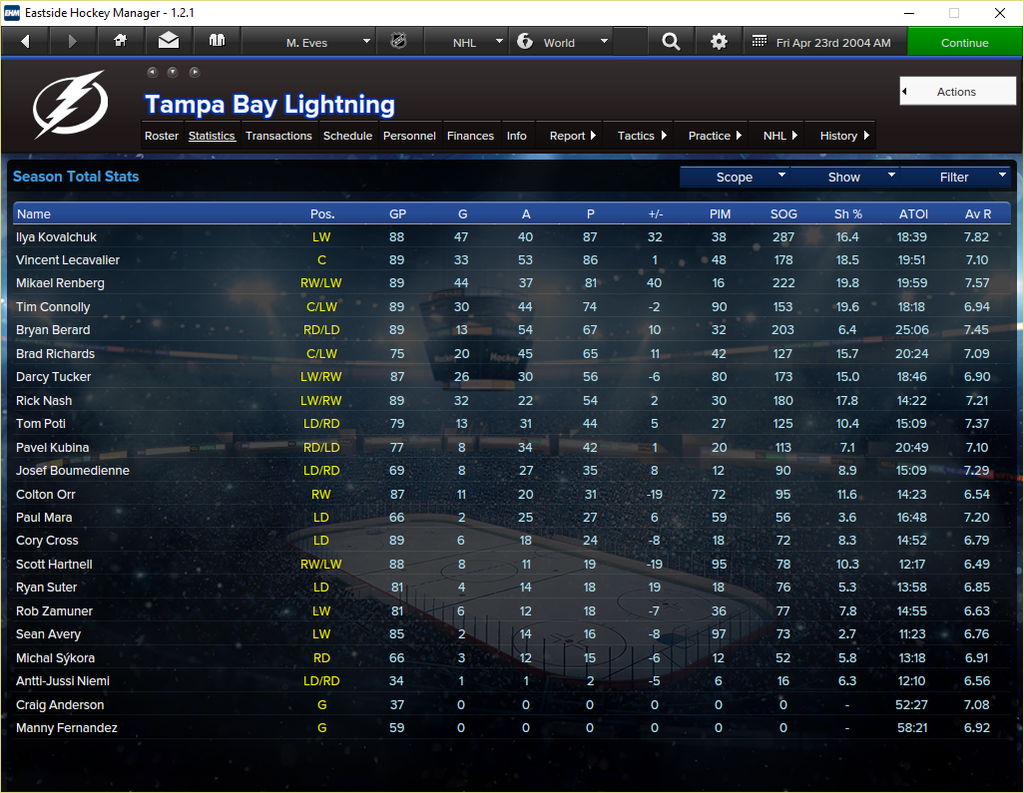Open Ilya Kovalchuk's player profile

[x=56, y=237]
